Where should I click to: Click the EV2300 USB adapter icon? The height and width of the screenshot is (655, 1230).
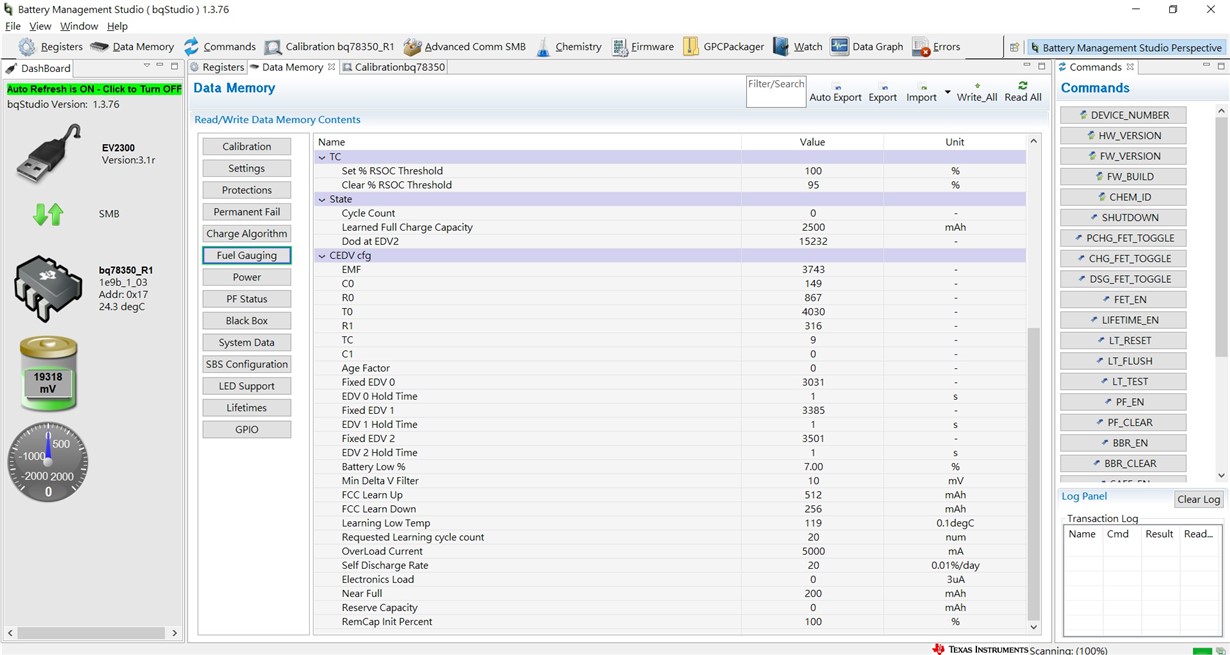point(50,153)
